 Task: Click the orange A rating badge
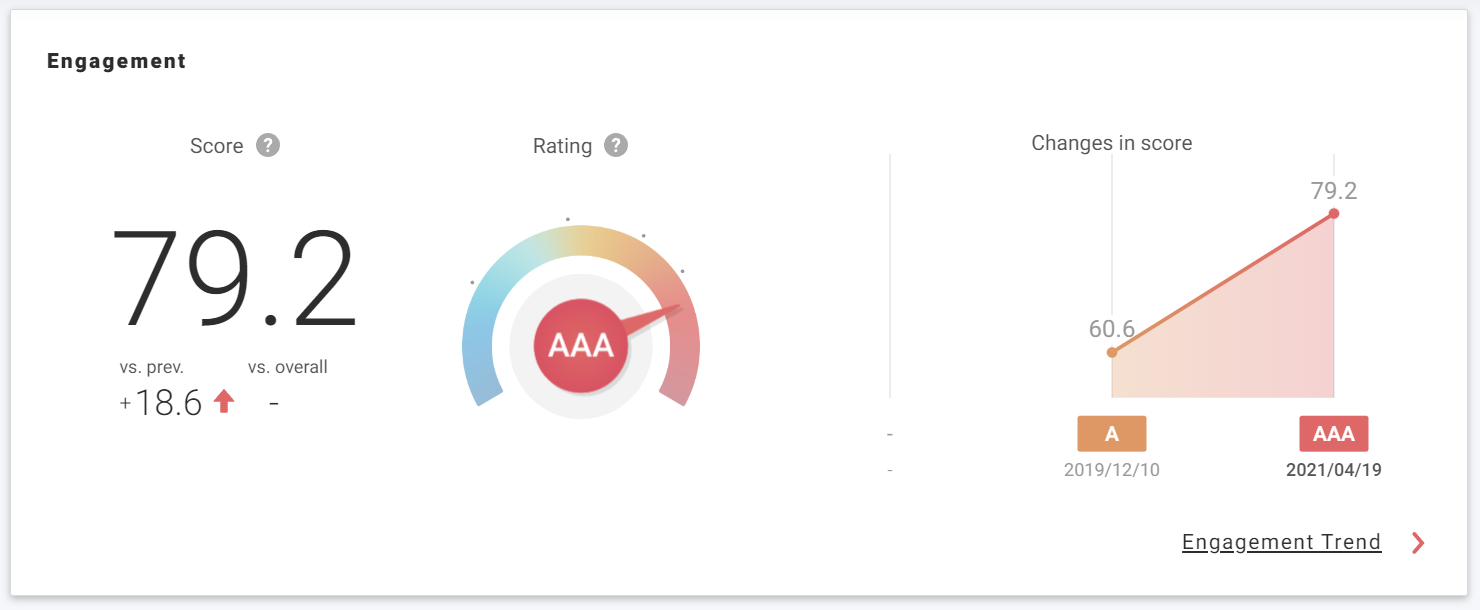tap(1111, 434)
